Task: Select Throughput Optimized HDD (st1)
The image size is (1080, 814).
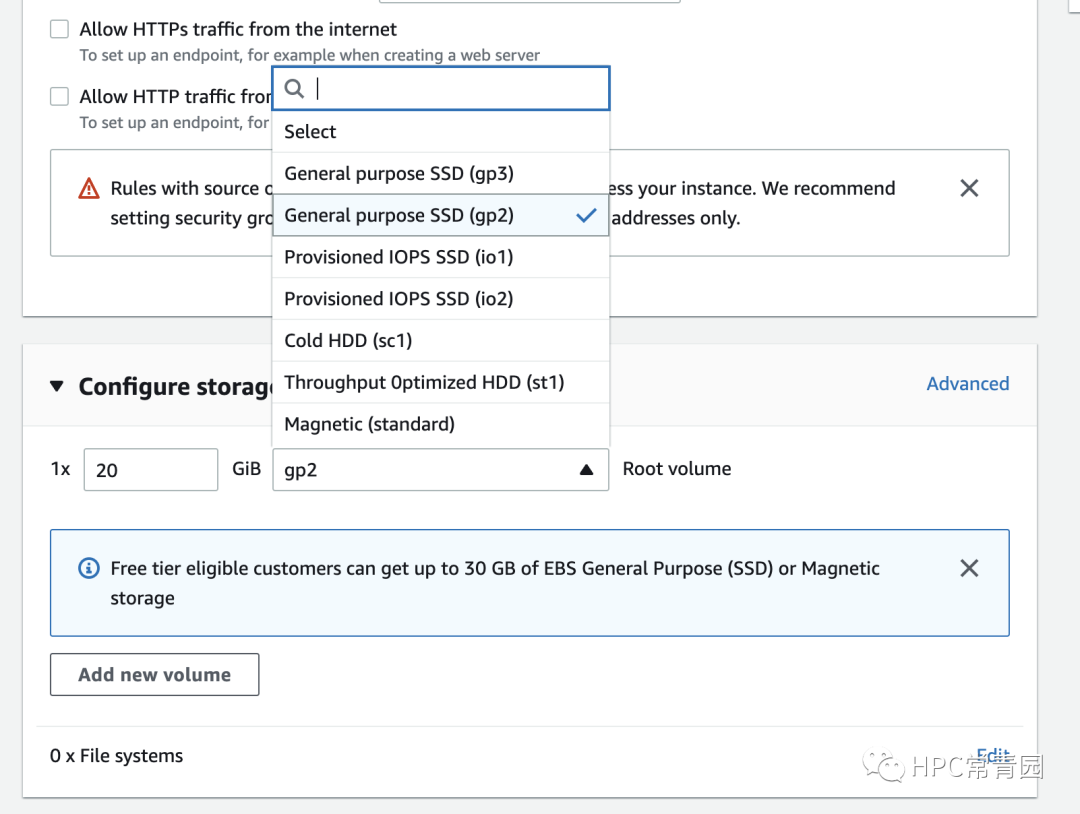Action: (424, 382)
